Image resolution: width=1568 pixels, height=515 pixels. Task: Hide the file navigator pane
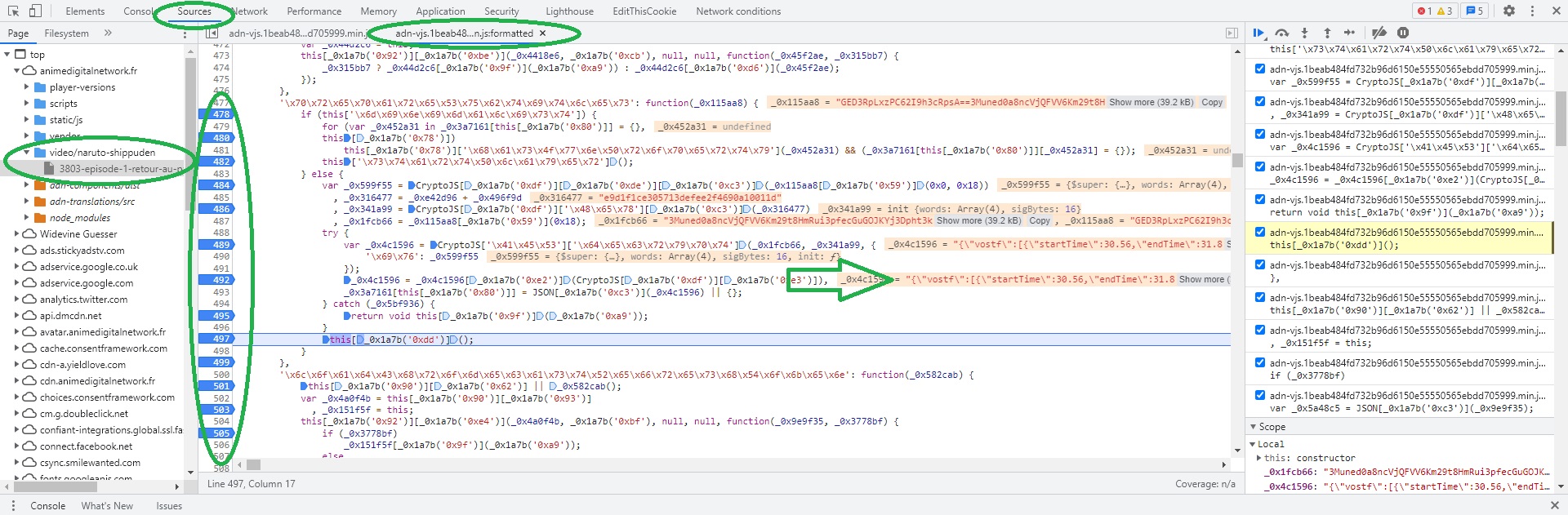point(212,33)
